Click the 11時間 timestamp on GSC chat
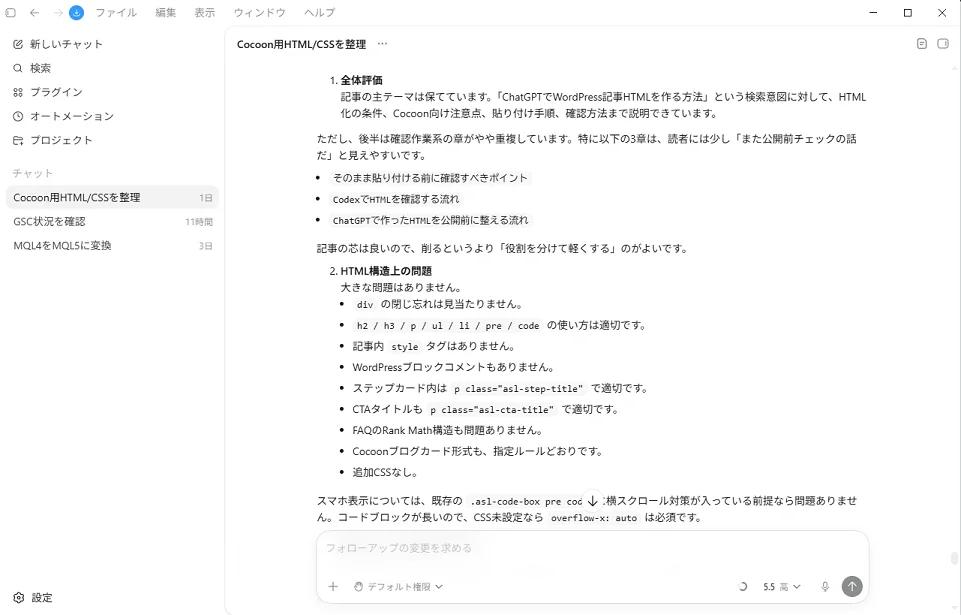The height and width of the screenshot is (615, 961). (x=199, y=222)
